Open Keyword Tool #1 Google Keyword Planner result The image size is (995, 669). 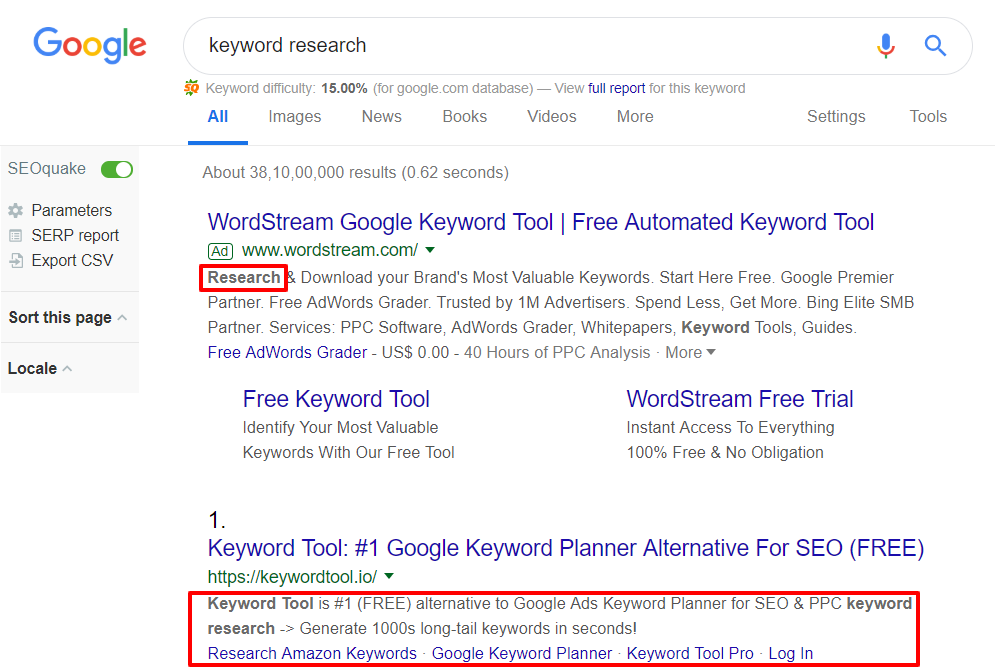coord(565,548)
